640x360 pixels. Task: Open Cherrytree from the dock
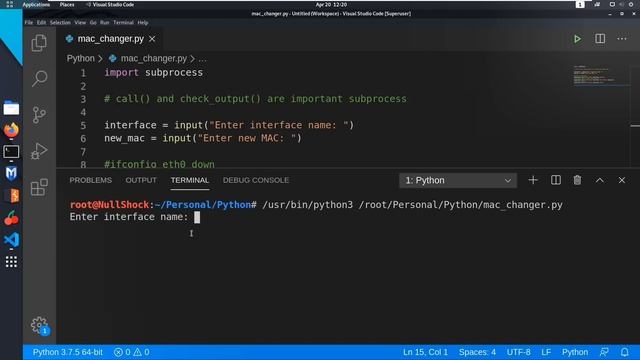(x=11, y=218)
